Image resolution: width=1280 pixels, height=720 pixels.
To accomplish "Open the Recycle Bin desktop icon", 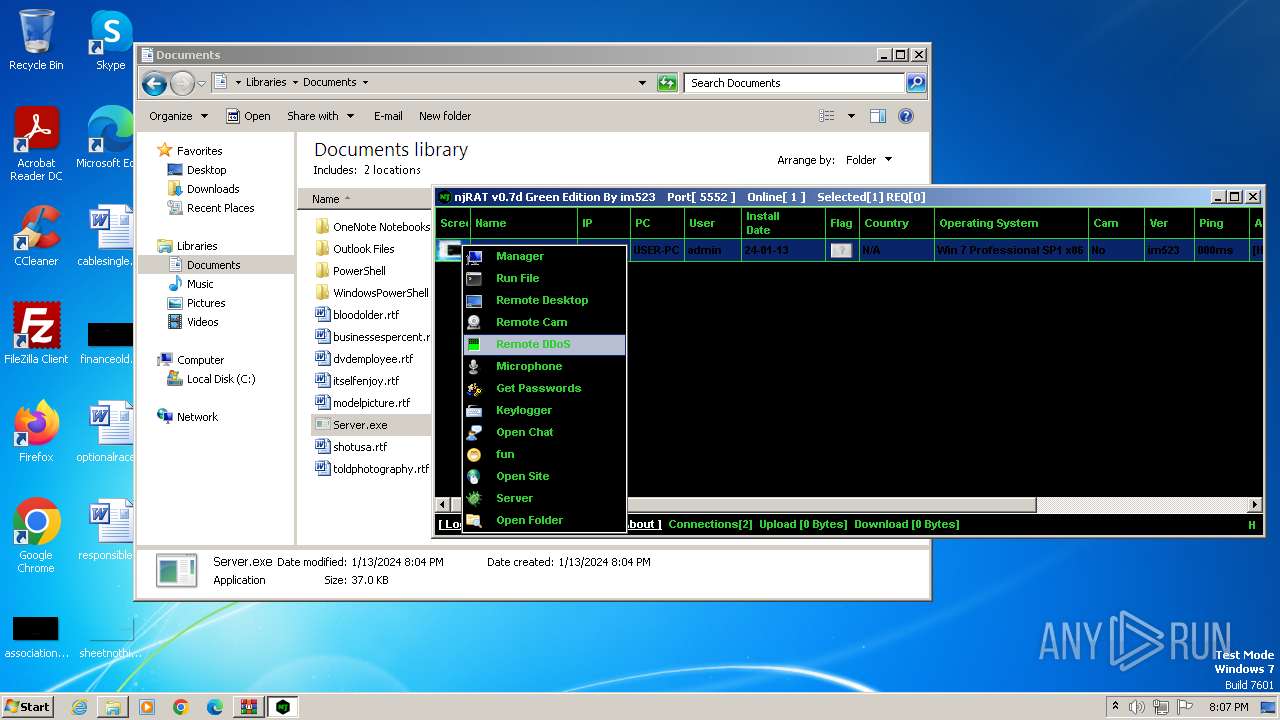I will [x=36, y=40].
